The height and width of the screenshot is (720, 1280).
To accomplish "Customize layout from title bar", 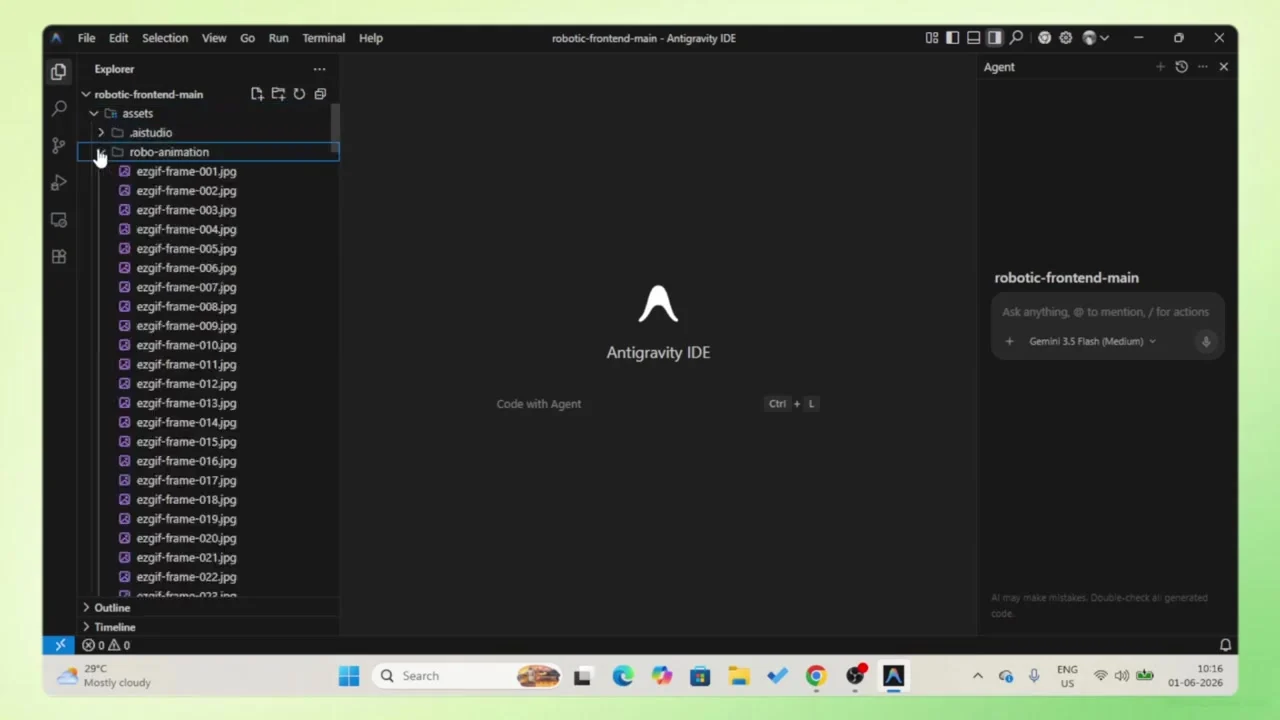I will click(932, 38).
